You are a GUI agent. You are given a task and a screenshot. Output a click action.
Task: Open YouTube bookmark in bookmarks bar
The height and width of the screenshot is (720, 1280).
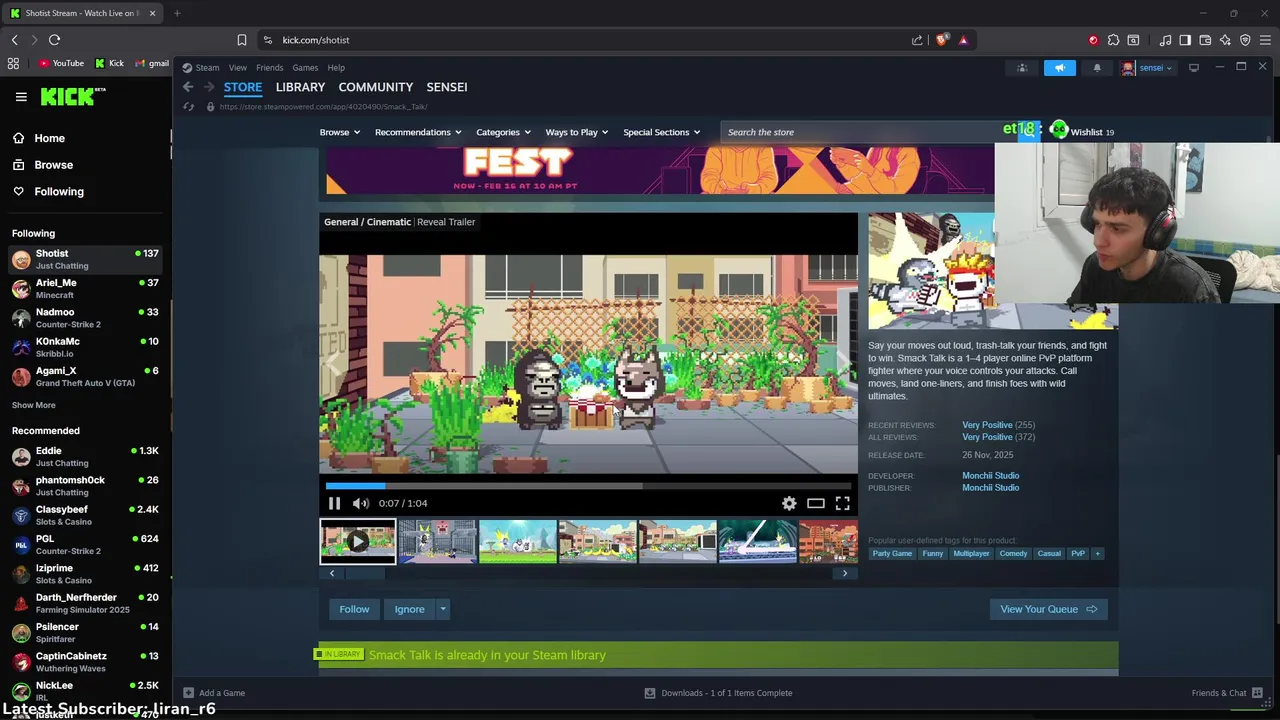(61, 63)
